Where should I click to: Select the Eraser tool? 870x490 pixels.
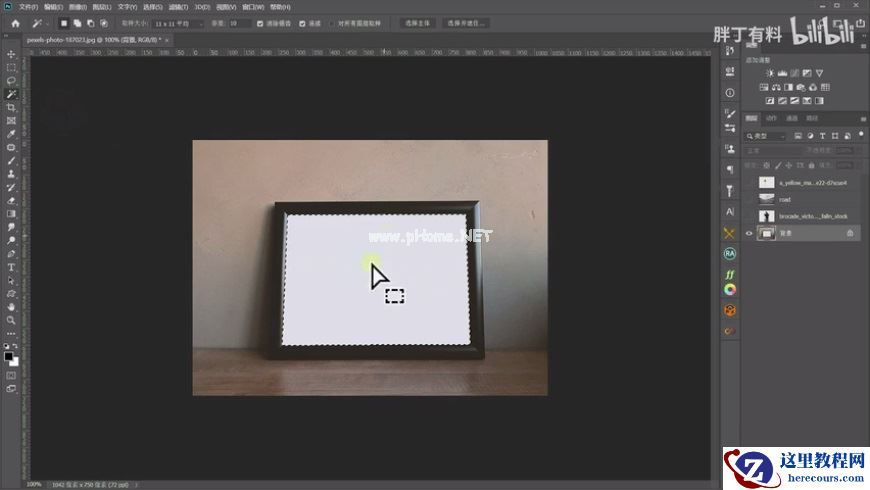[11, 201]
